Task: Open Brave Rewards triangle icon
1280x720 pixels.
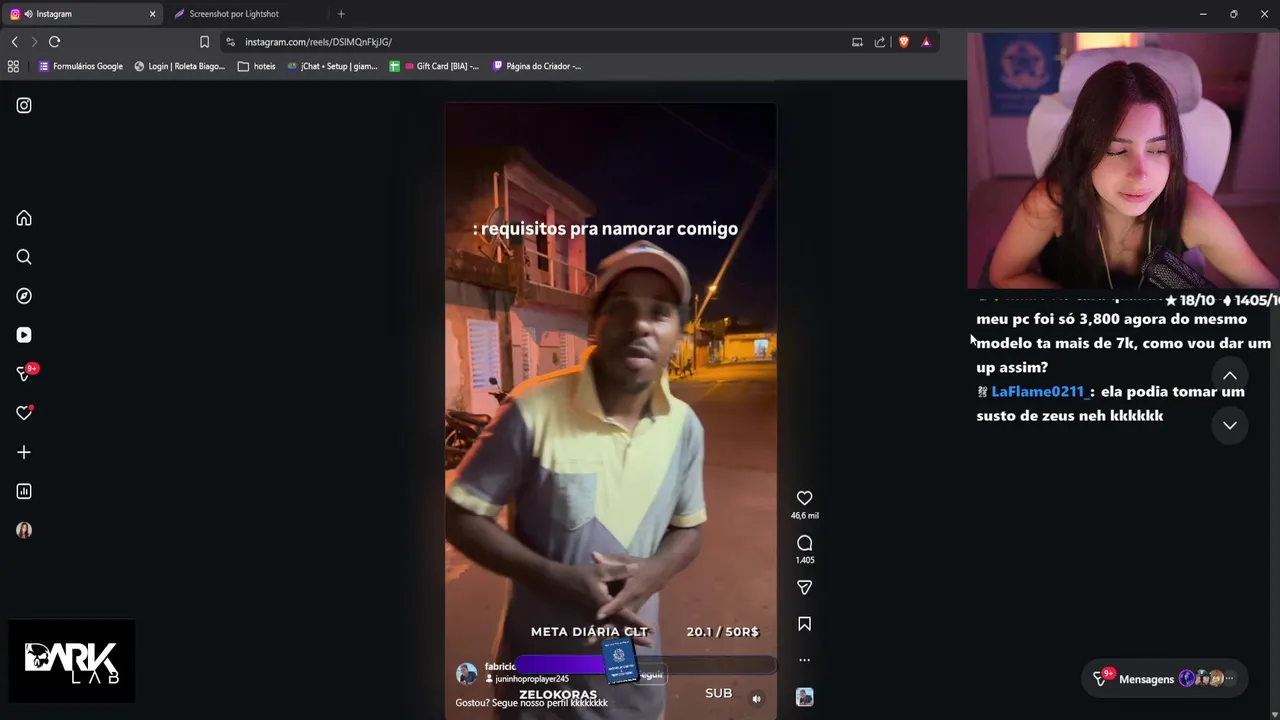Action: [x=926, y=42]
